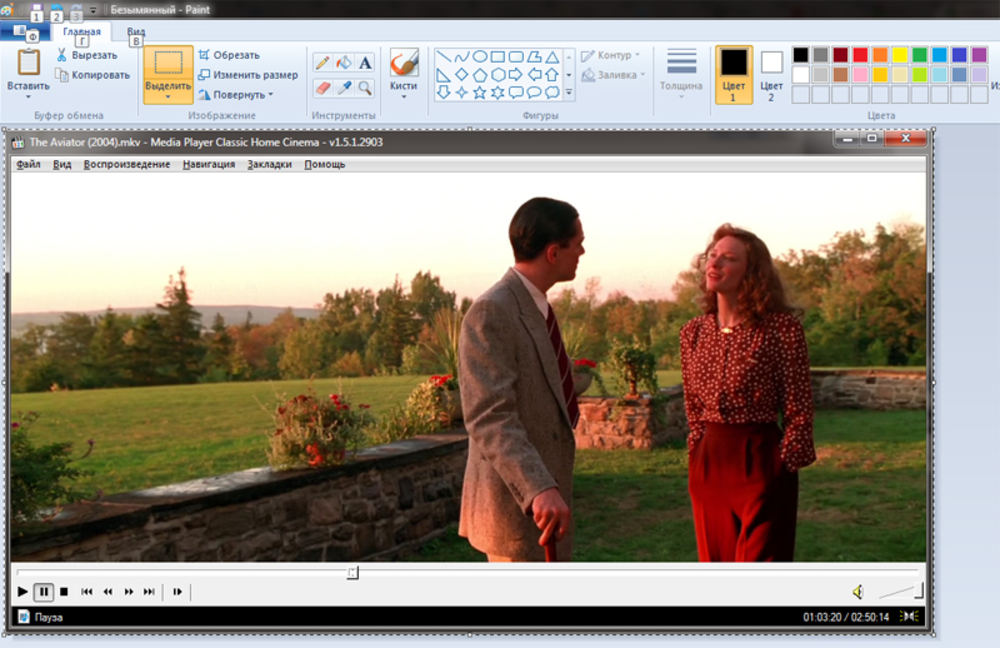
Task: Set Цвет 2 as active color
Action: click(x=771, y=74)
